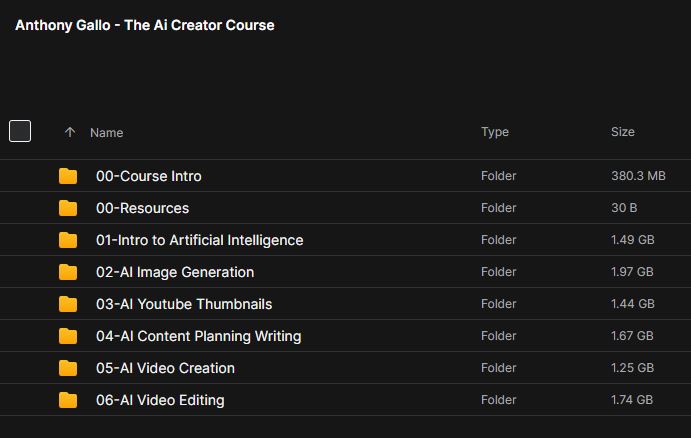Open the 02-AI Image Generation folder
The width and height of the screenshot is (691, 438).
coord(175,272)
